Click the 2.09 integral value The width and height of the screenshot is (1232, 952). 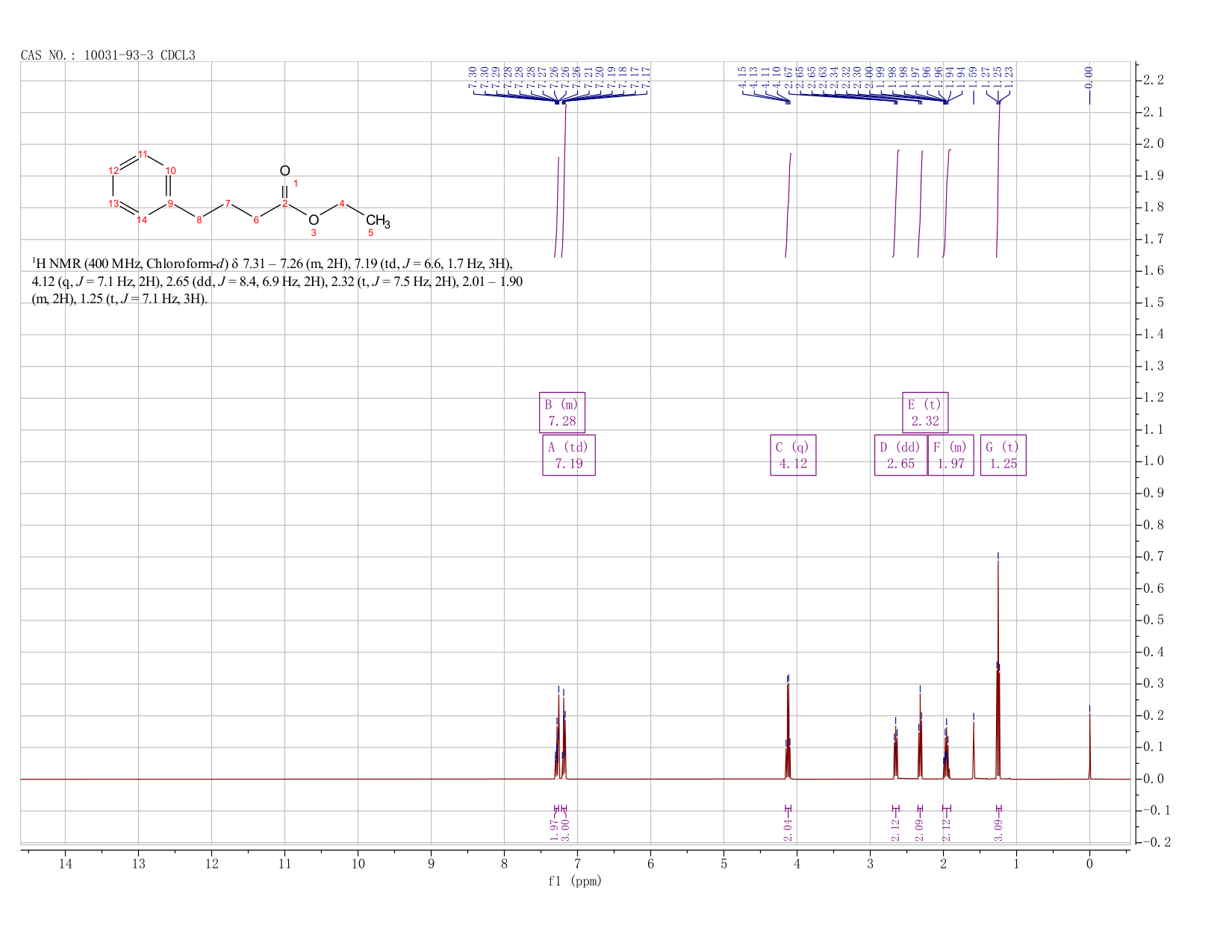tap(919, 830)
